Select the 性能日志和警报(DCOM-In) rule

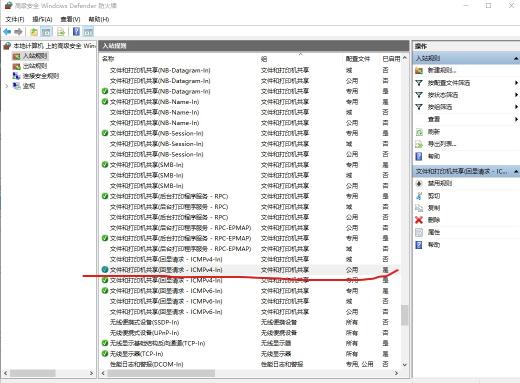[x=147, y=364]
